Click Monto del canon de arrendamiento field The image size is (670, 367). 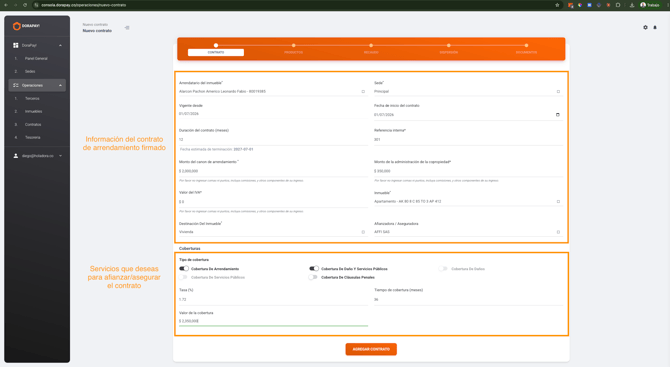pyautogui.click(x=273, y=171)
